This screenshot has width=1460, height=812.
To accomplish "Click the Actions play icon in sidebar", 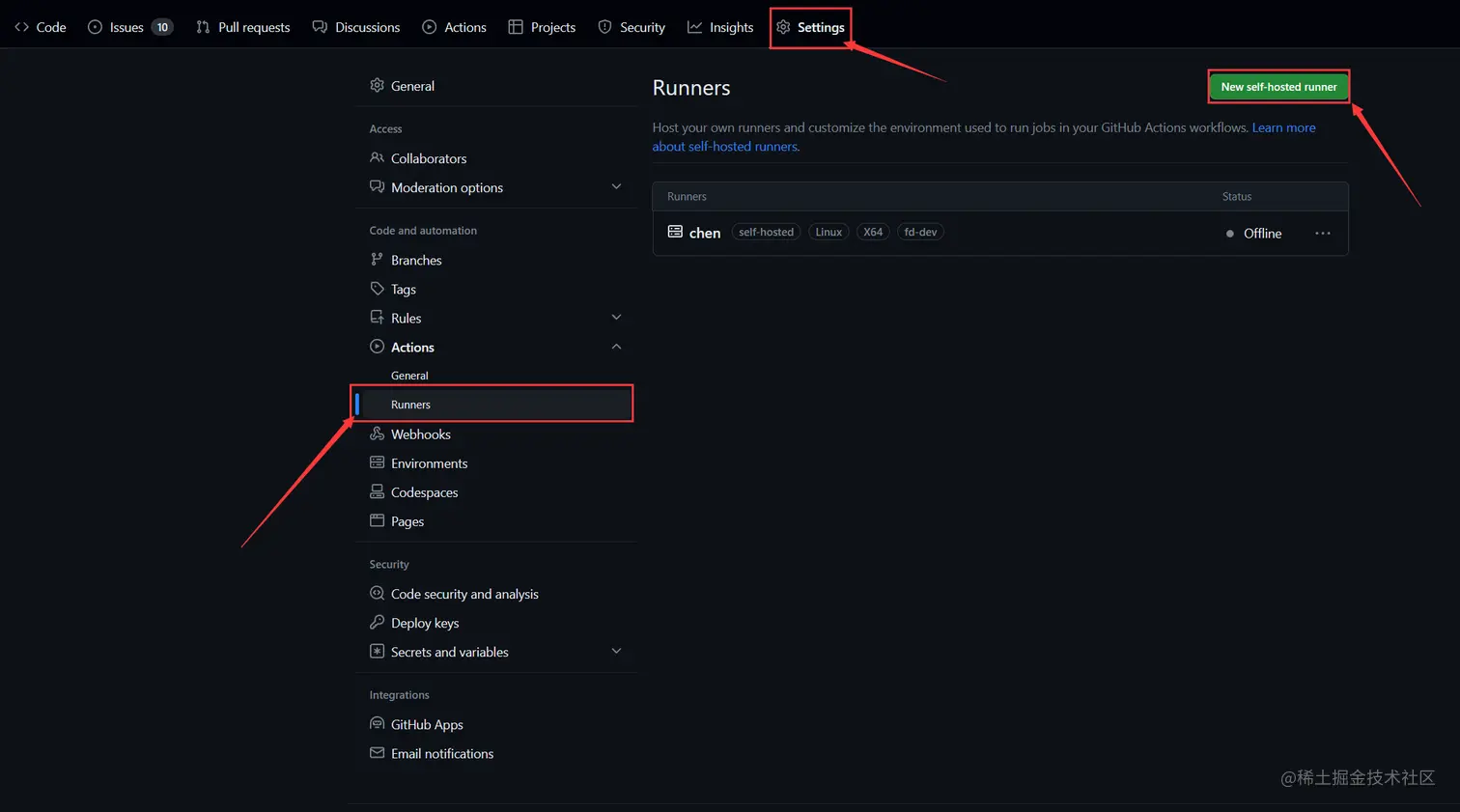I will click(x=377, y=346).
